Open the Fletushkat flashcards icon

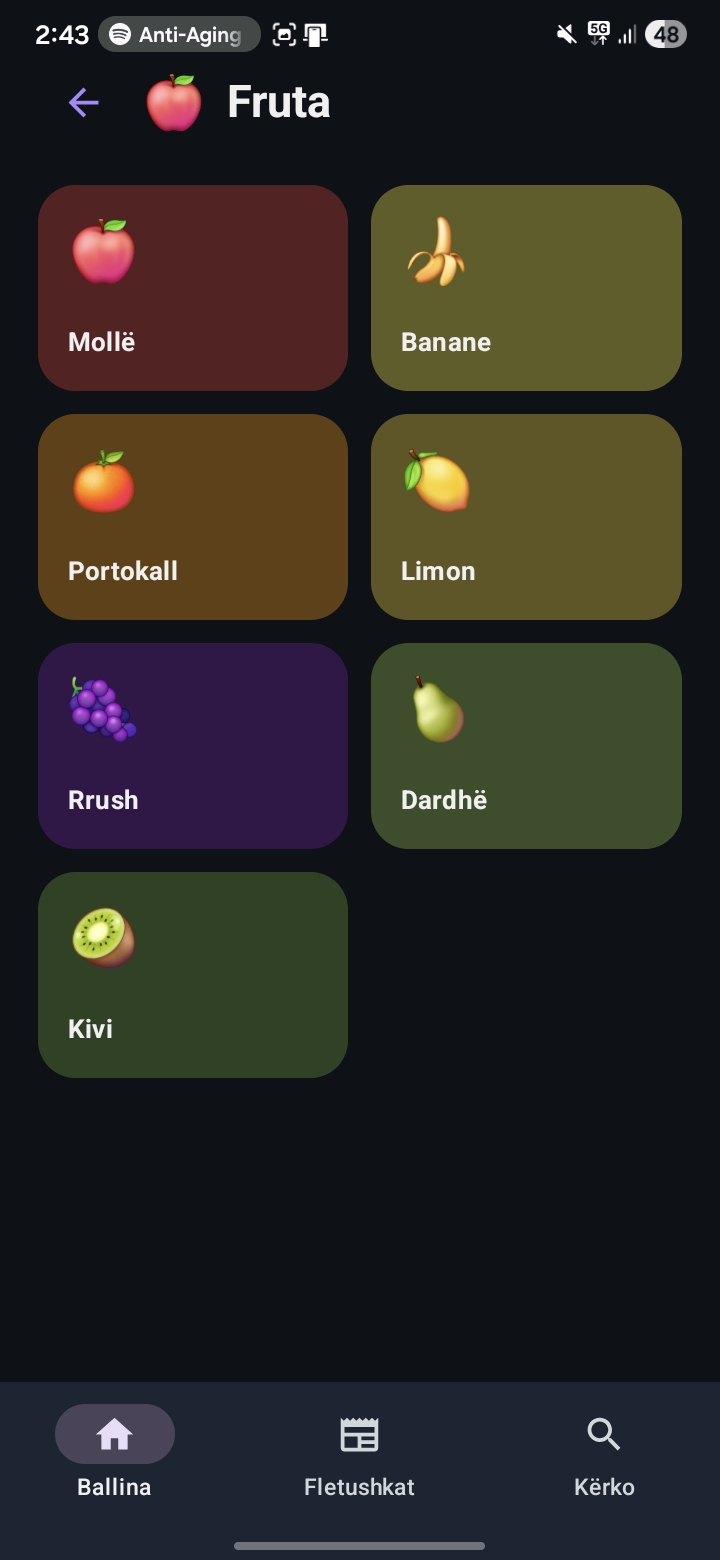tap(358, 1433)
